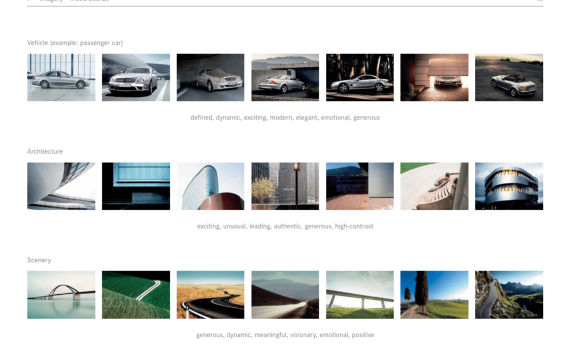Image resolution: width=570 pixels, height=360 pixels.
Task: Click the green field with winding path thumbnail
Action: coord(136,295)
